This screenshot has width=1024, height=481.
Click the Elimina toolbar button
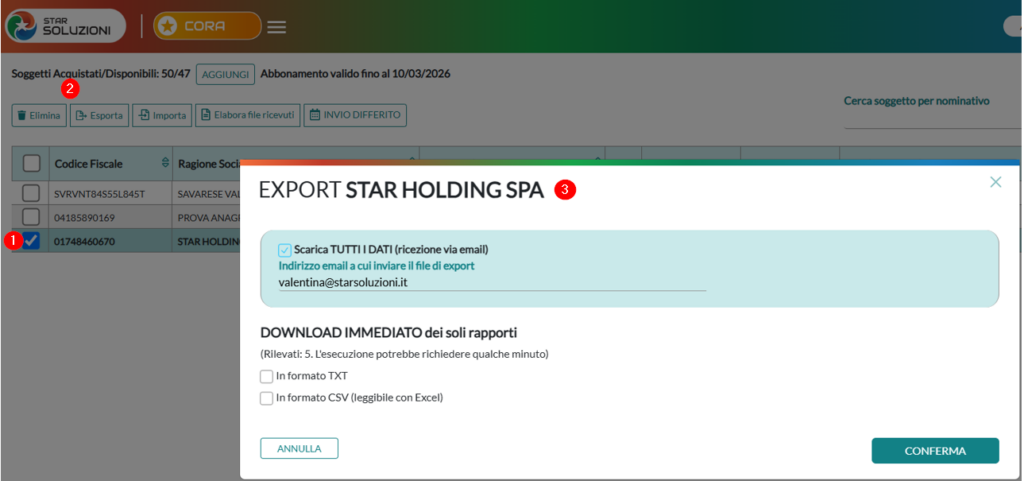39,116
